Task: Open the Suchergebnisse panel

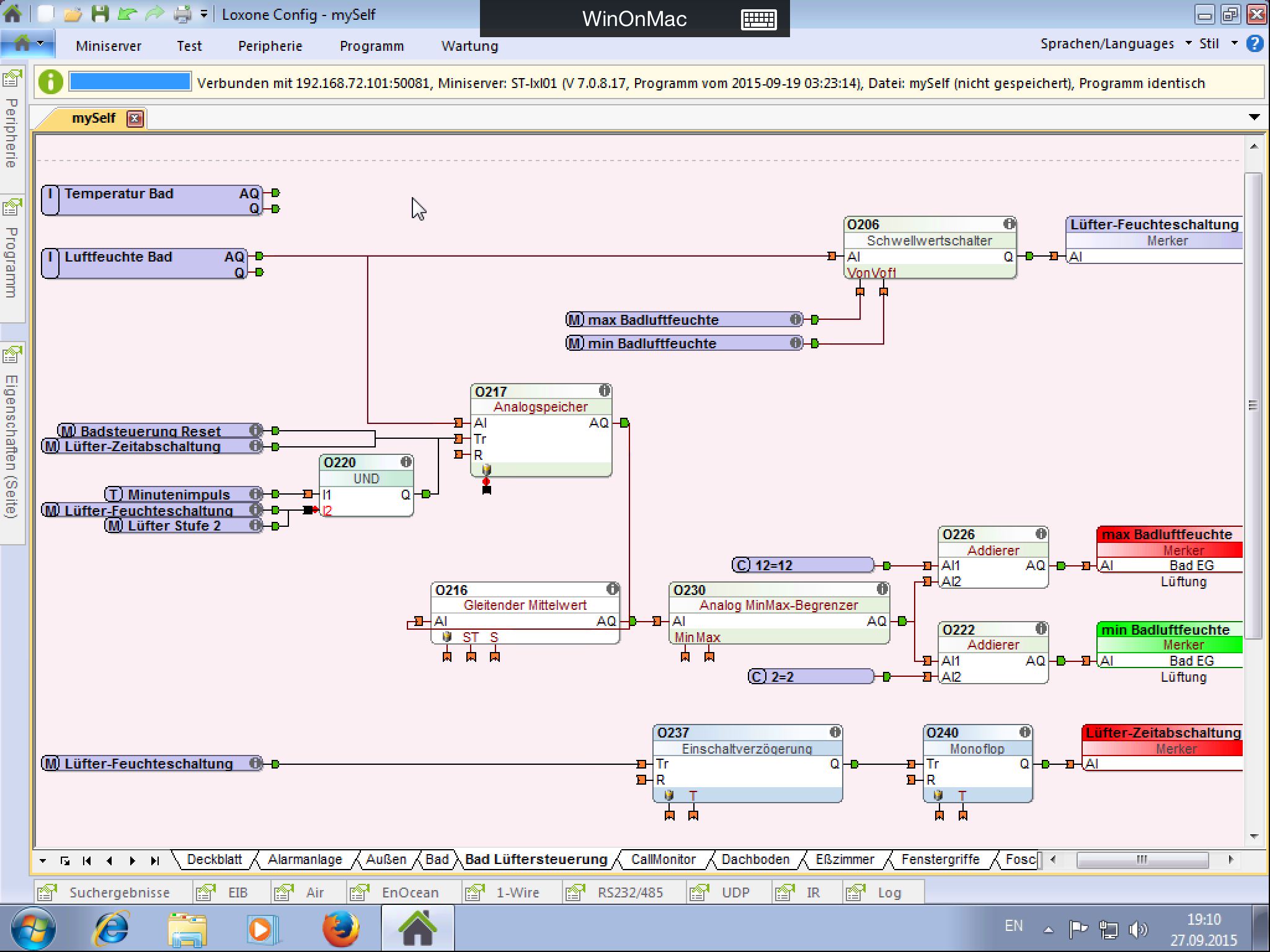Action: click(x=118, y=892)
